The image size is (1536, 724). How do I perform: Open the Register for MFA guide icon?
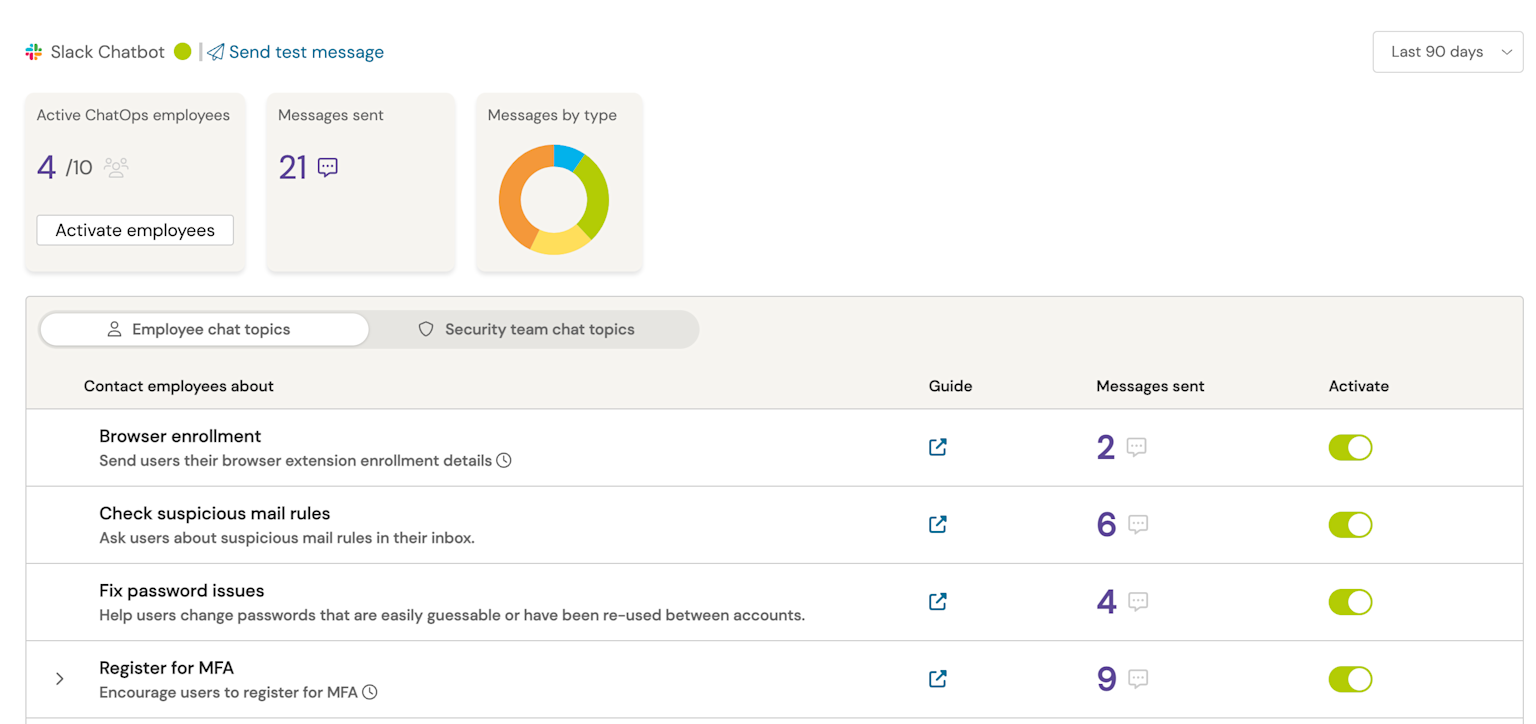point(937,678)
